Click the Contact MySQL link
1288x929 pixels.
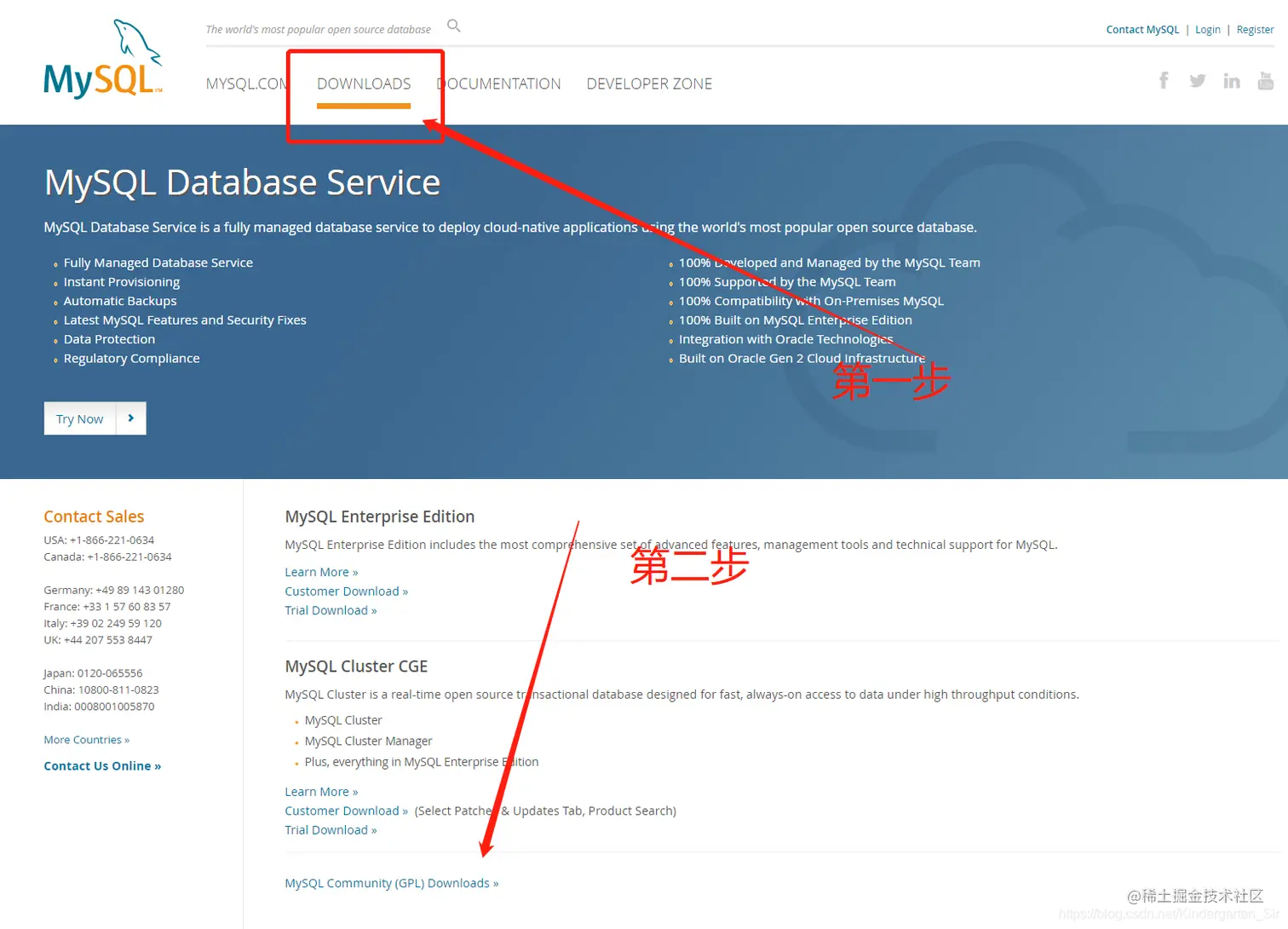(1142, 30)
